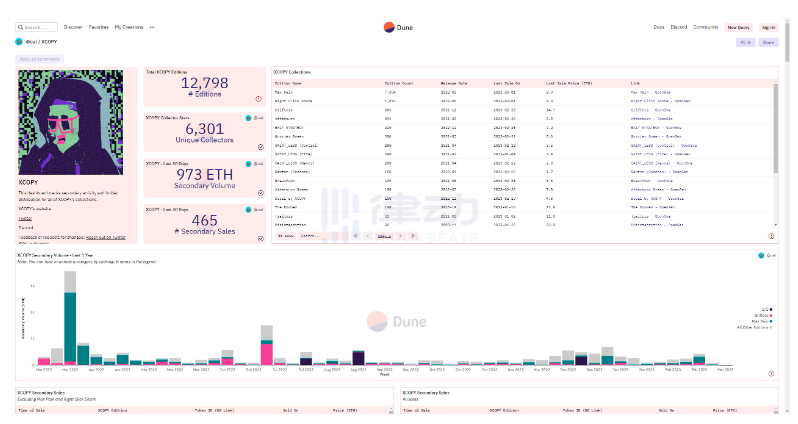Viewport: 798px width, 424px height.
Task: Sort by Last Sale Price (ETH) column
Action: coord(569,83)
